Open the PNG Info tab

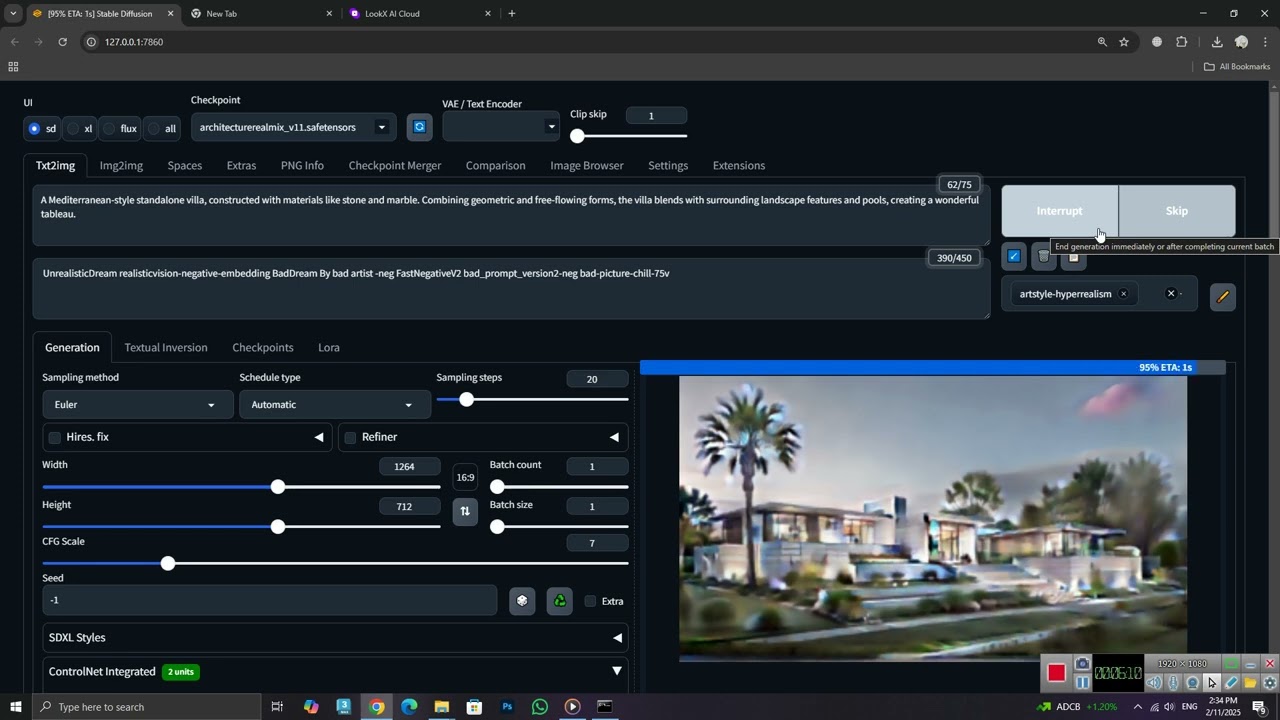(302, 165)
